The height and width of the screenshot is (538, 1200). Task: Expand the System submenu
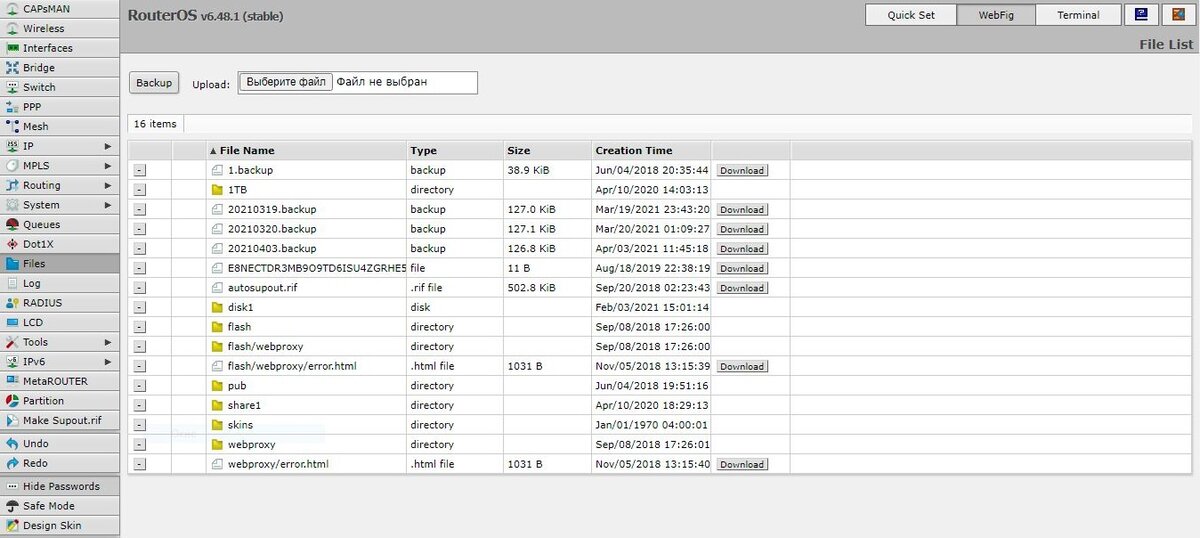click(60, 205)
